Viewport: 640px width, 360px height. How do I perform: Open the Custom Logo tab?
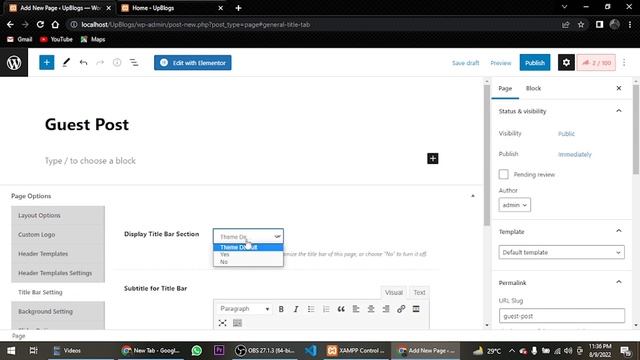(58, 235)
